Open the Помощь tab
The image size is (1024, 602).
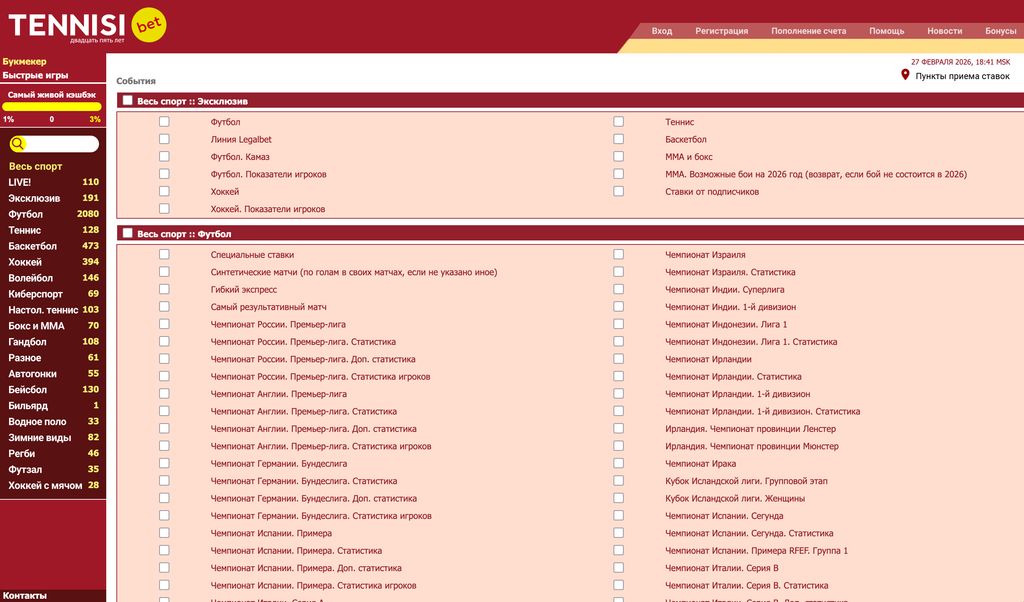[x=886, y=31]
